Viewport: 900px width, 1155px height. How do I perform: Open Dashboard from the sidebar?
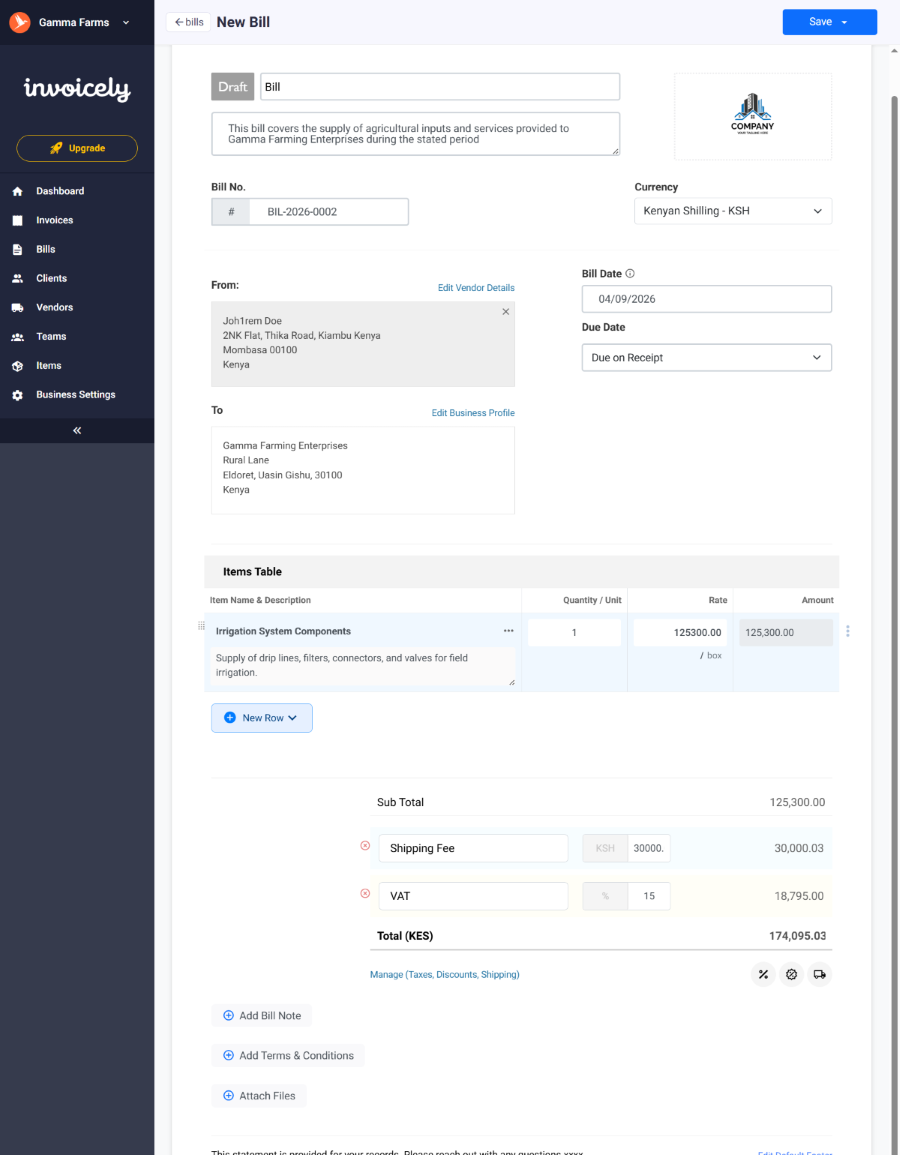[x=60, y=191]
